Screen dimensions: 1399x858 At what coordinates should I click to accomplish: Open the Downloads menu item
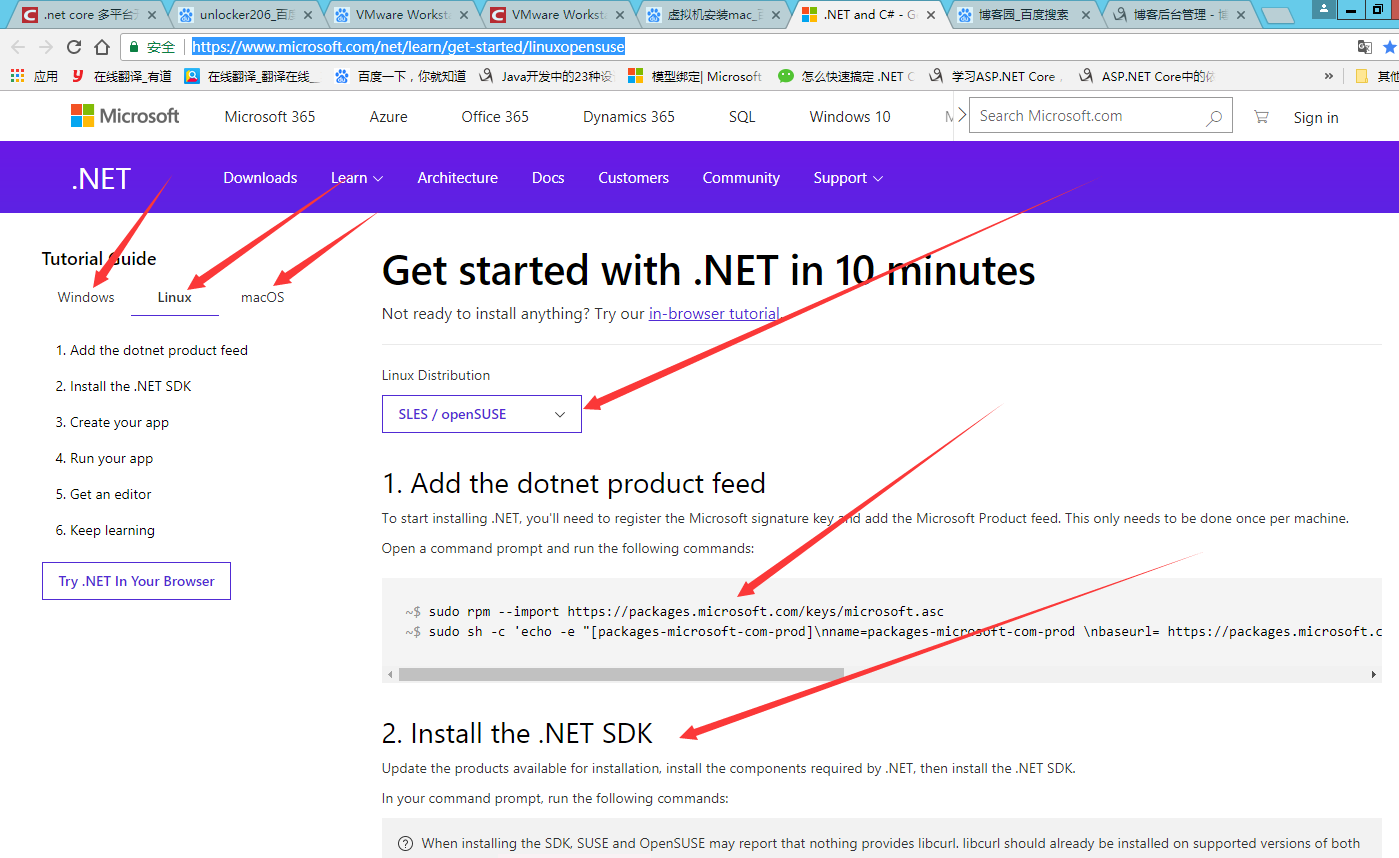click(260, 178)
